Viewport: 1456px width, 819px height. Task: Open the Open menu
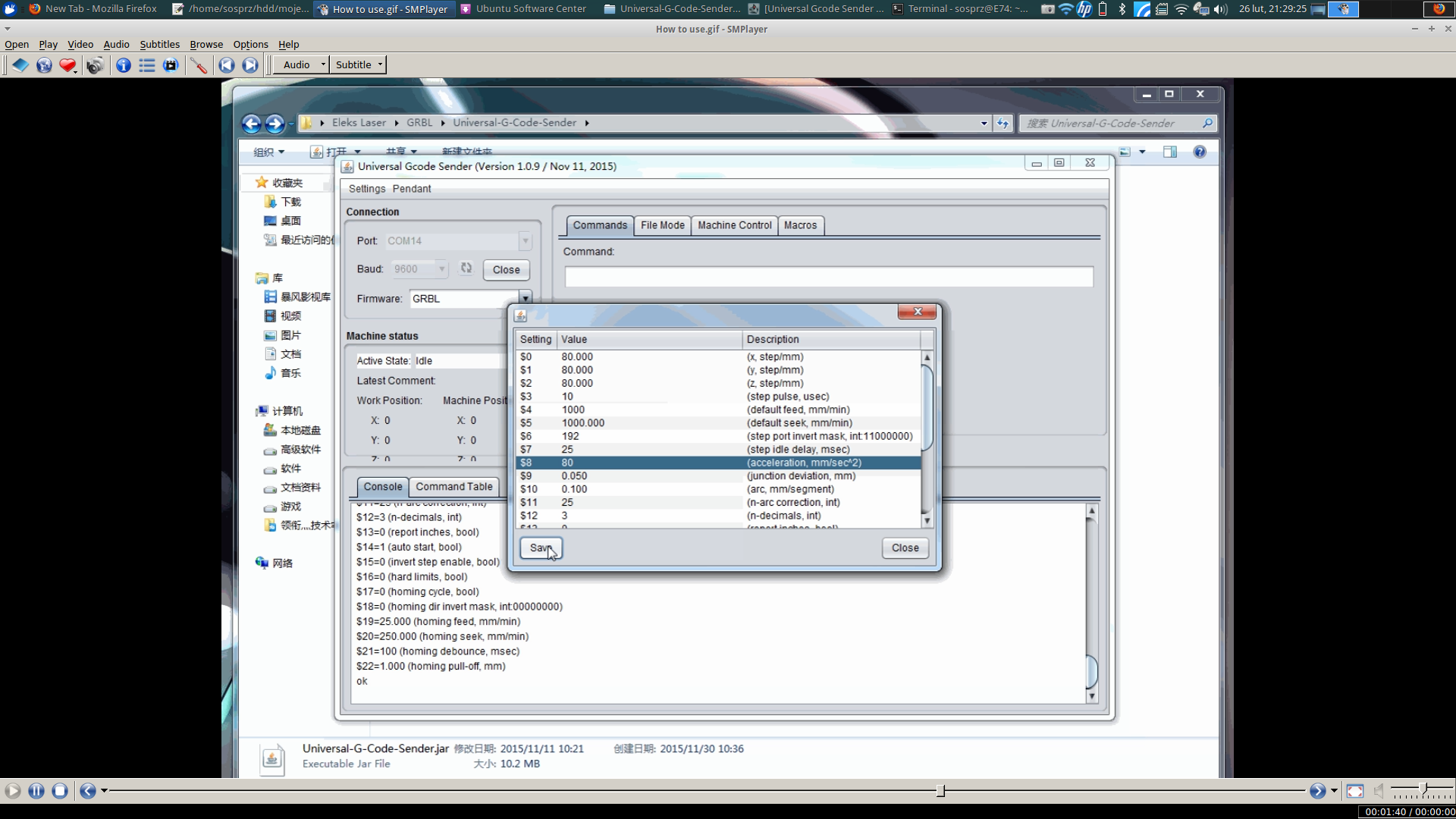tap(17, 44)
